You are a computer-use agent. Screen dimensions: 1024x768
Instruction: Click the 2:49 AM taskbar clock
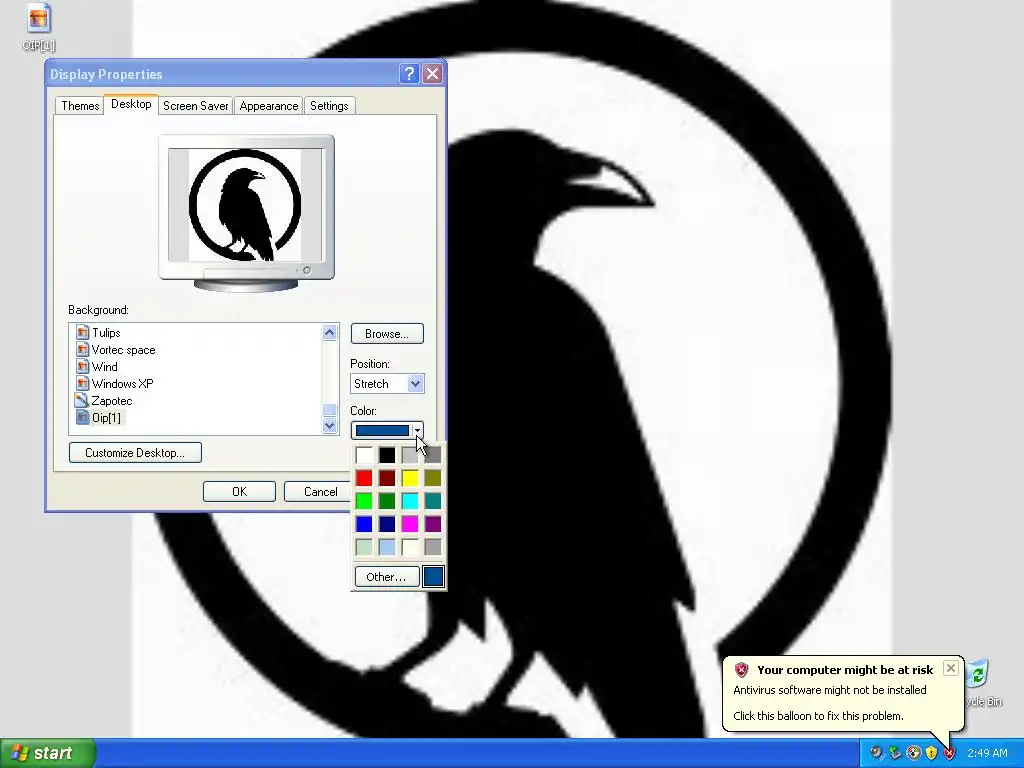(x=987, y=753)
